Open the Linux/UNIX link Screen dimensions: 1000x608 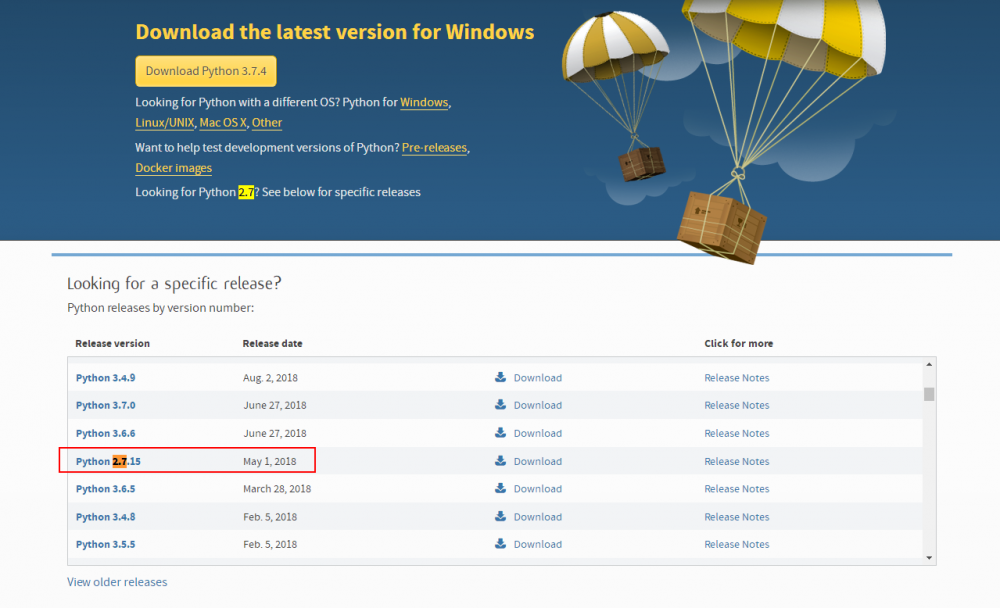[165, 122]
